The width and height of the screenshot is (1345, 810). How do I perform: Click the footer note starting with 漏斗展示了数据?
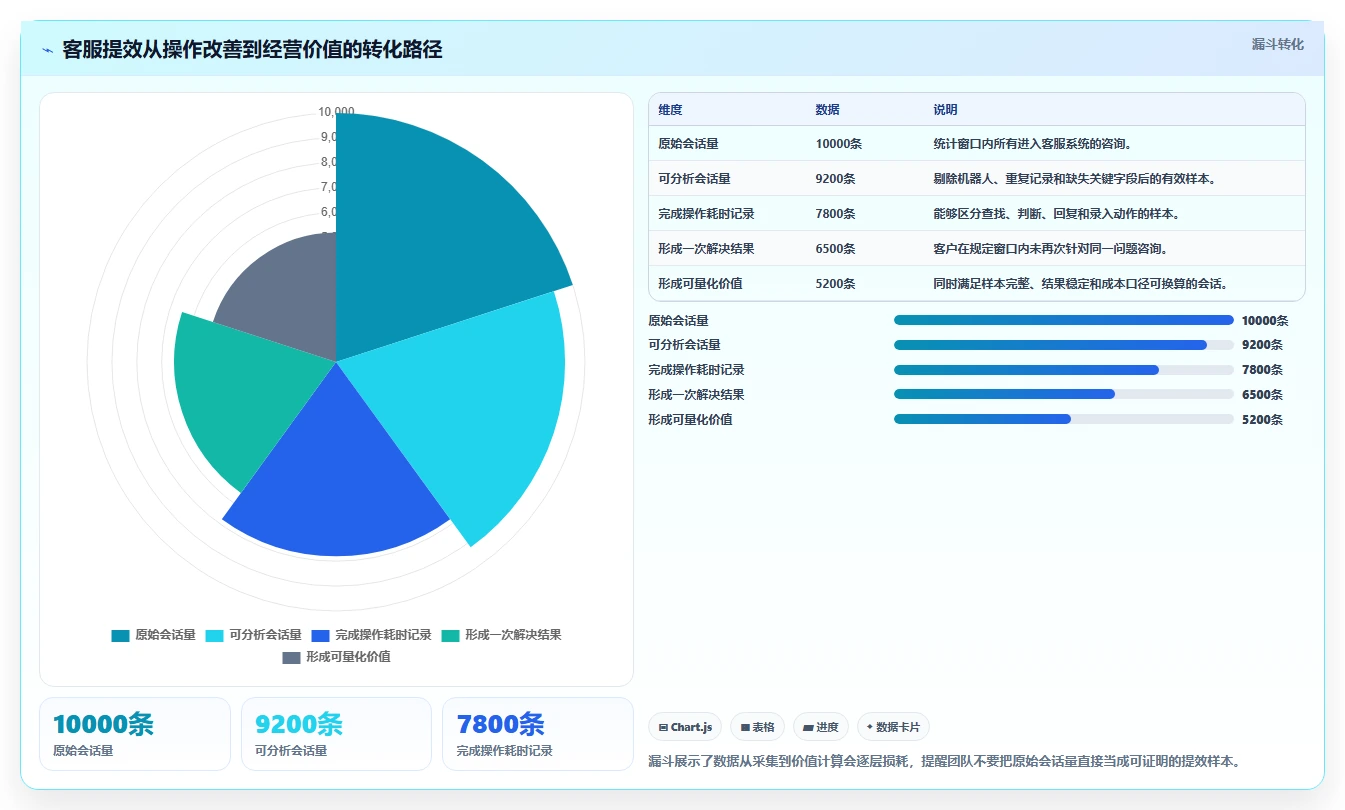945,761
